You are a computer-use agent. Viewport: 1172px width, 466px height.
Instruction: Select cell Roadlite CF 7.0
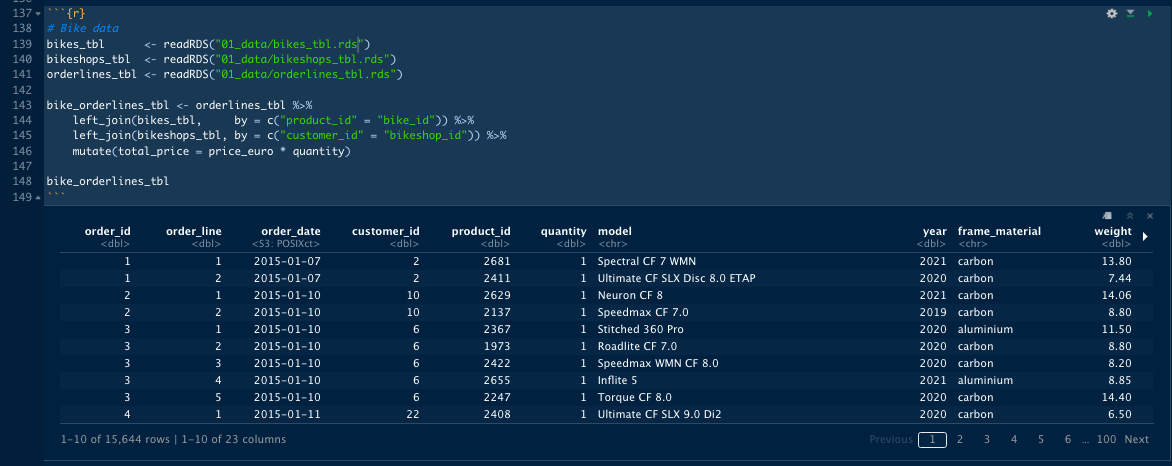click(637, 346)
